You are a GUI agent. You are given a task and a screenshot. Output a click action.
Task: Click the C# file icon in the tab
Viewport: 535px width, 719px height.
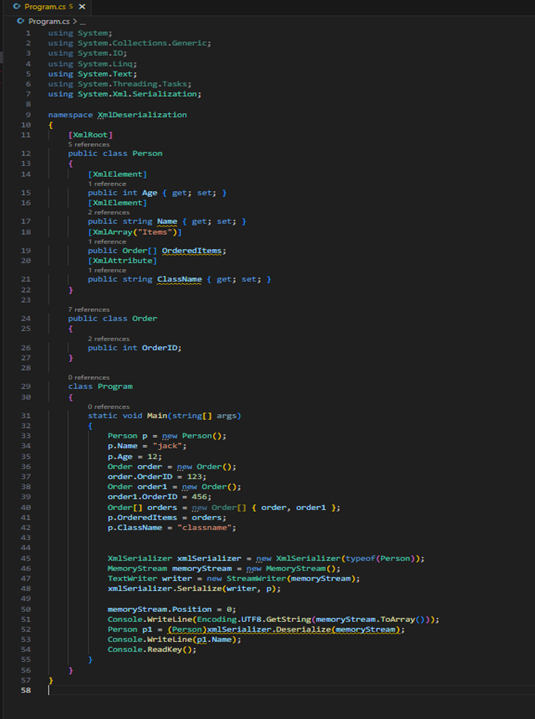coord(17,6)
